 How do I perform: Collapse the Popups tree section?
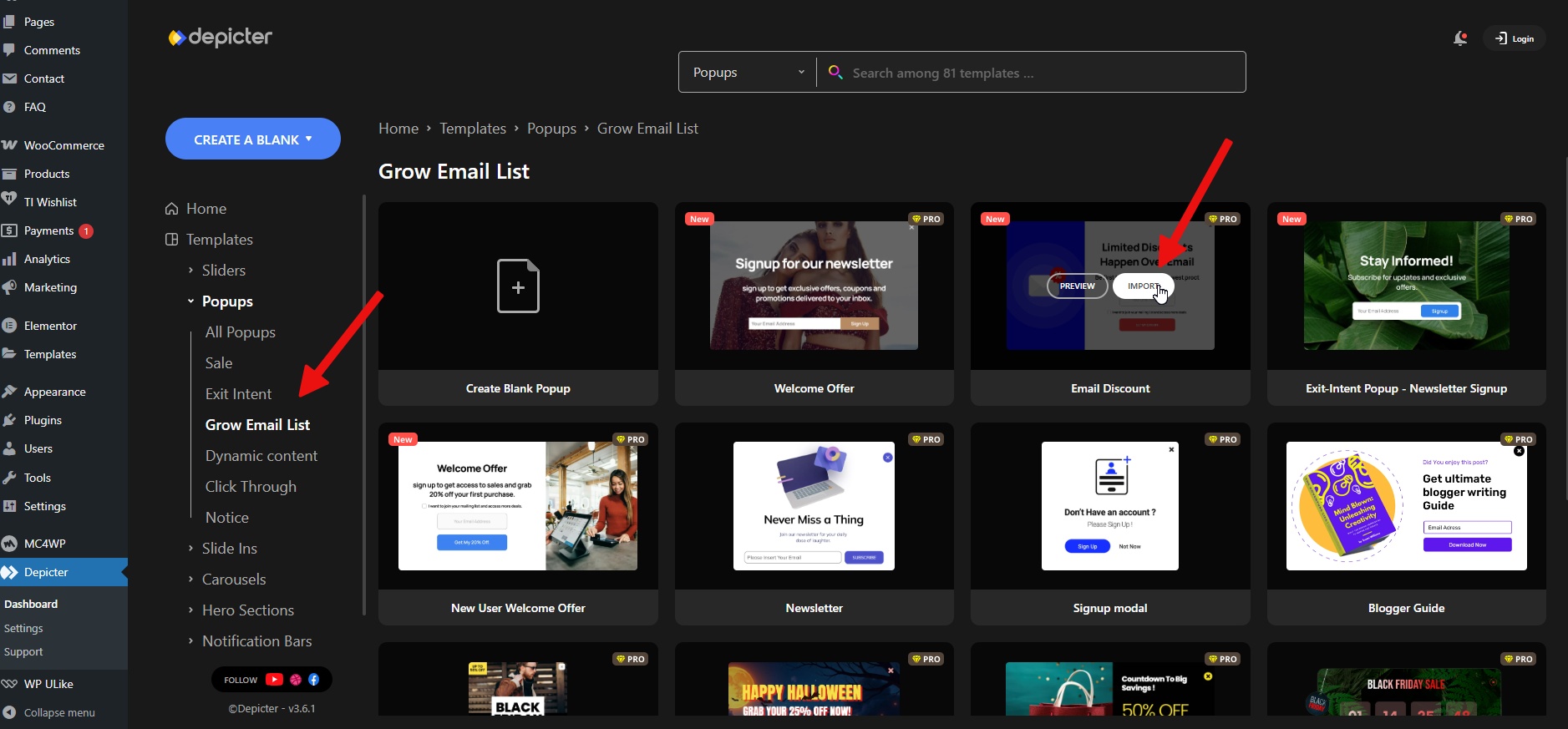click(x=190, y=301)
